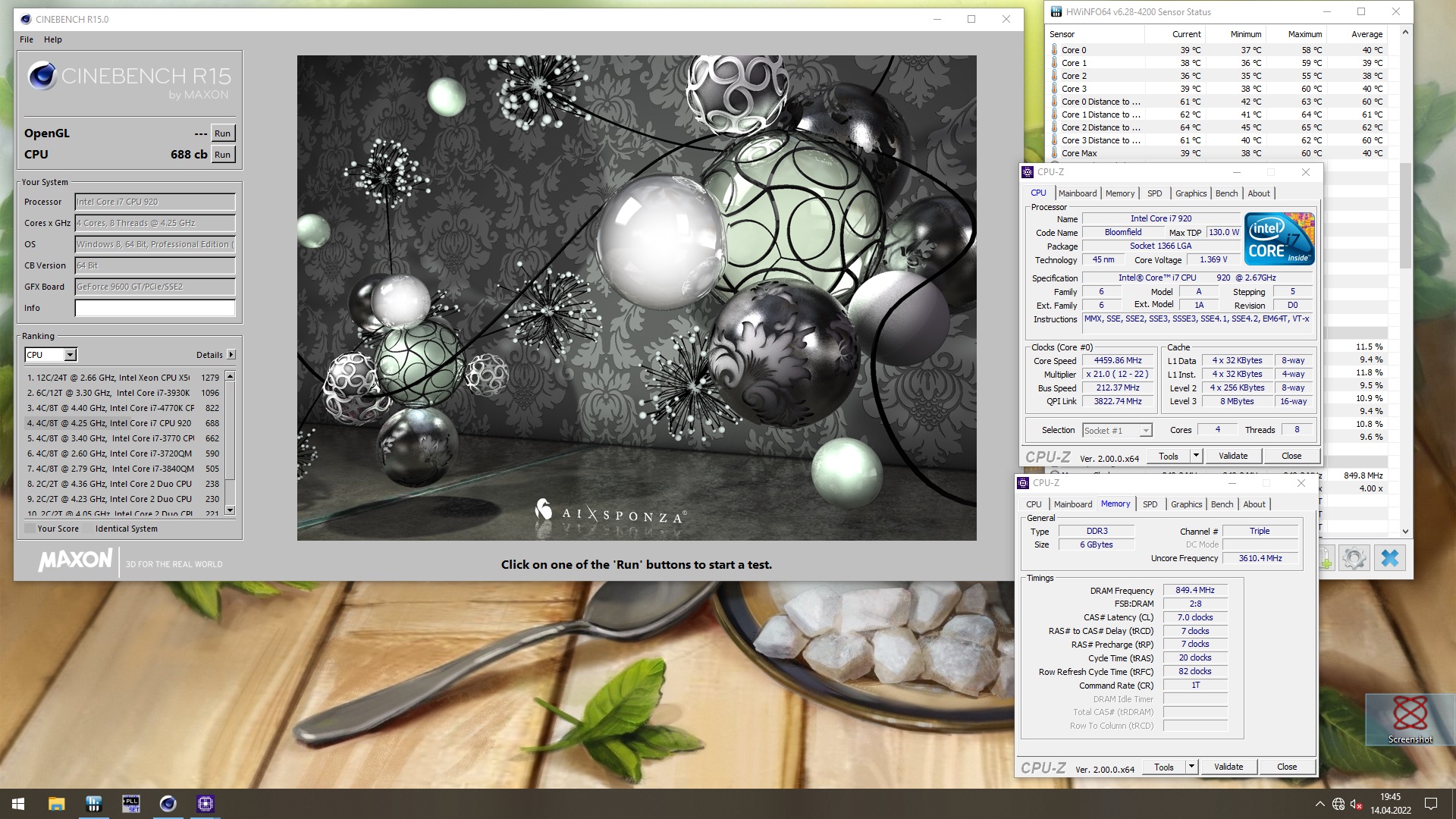Image resolution: width=1456 pixels, height=819 pixels.
Task: Open Graphics tab in upper CPU-Z
Action: (1191, 193)
